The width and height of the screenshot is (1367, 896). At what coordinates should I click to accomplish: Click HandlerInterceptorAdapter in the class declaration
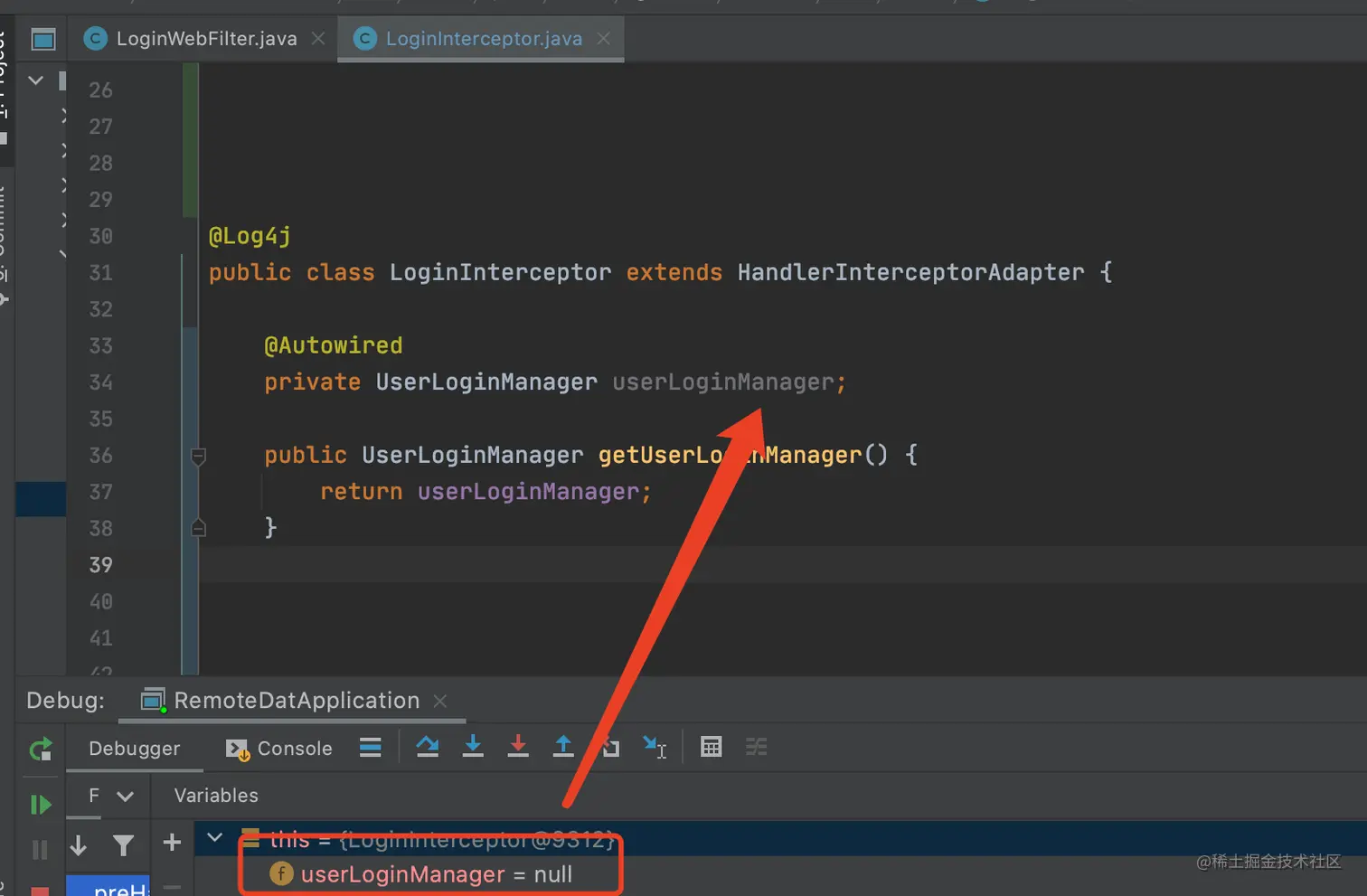pyautogui.click(x=911, y=272)
